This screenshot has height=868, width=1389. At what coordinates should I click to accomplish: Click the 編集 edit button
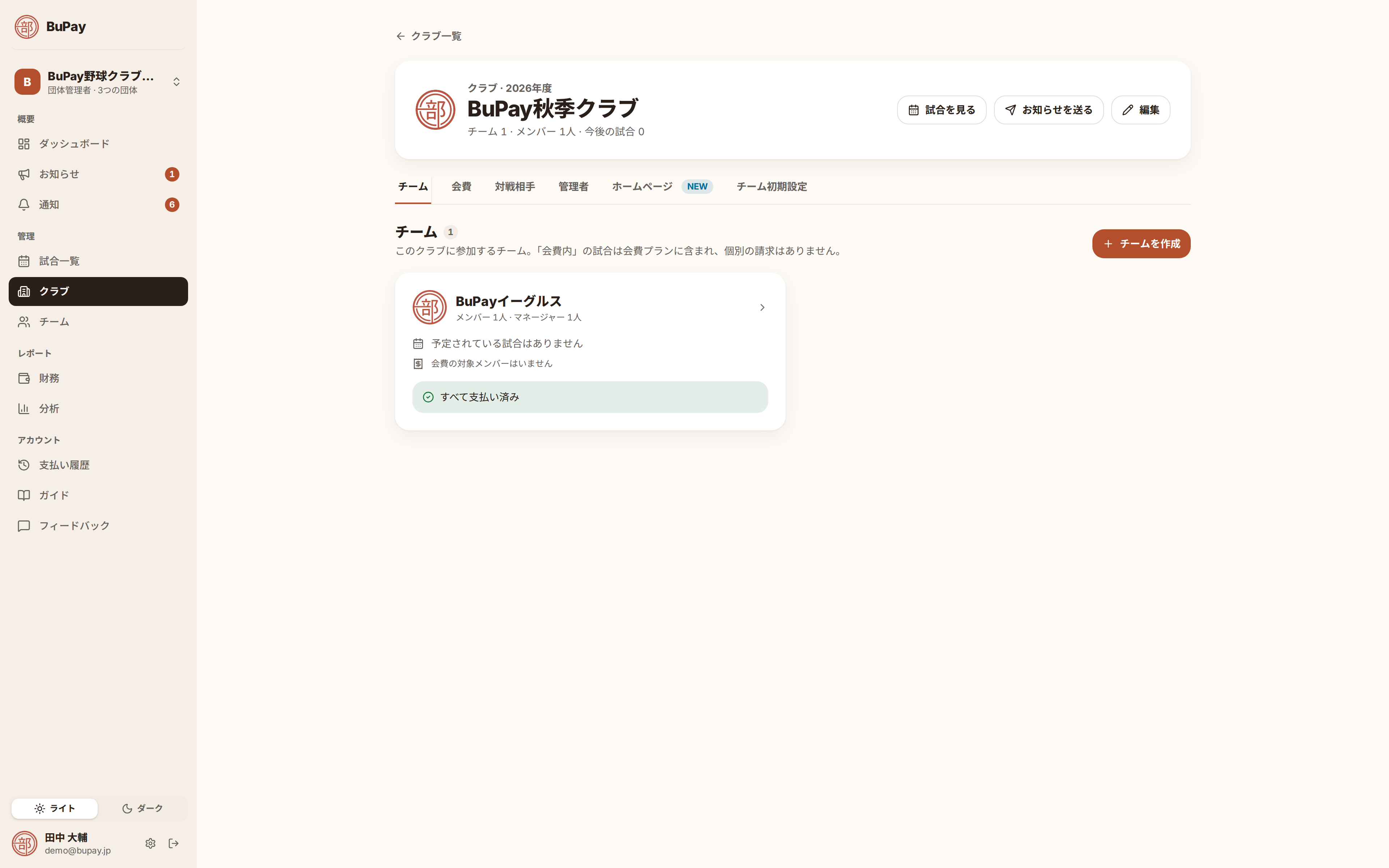click(1140, 110)
